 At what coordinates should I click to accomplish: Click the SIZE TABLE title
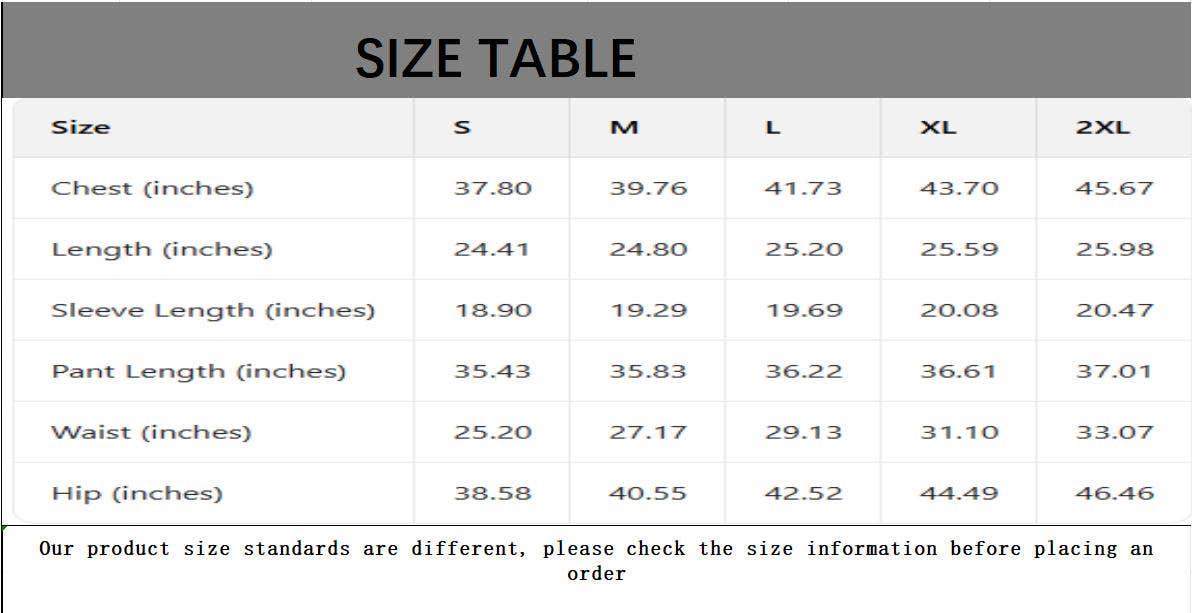click(496, 58)
